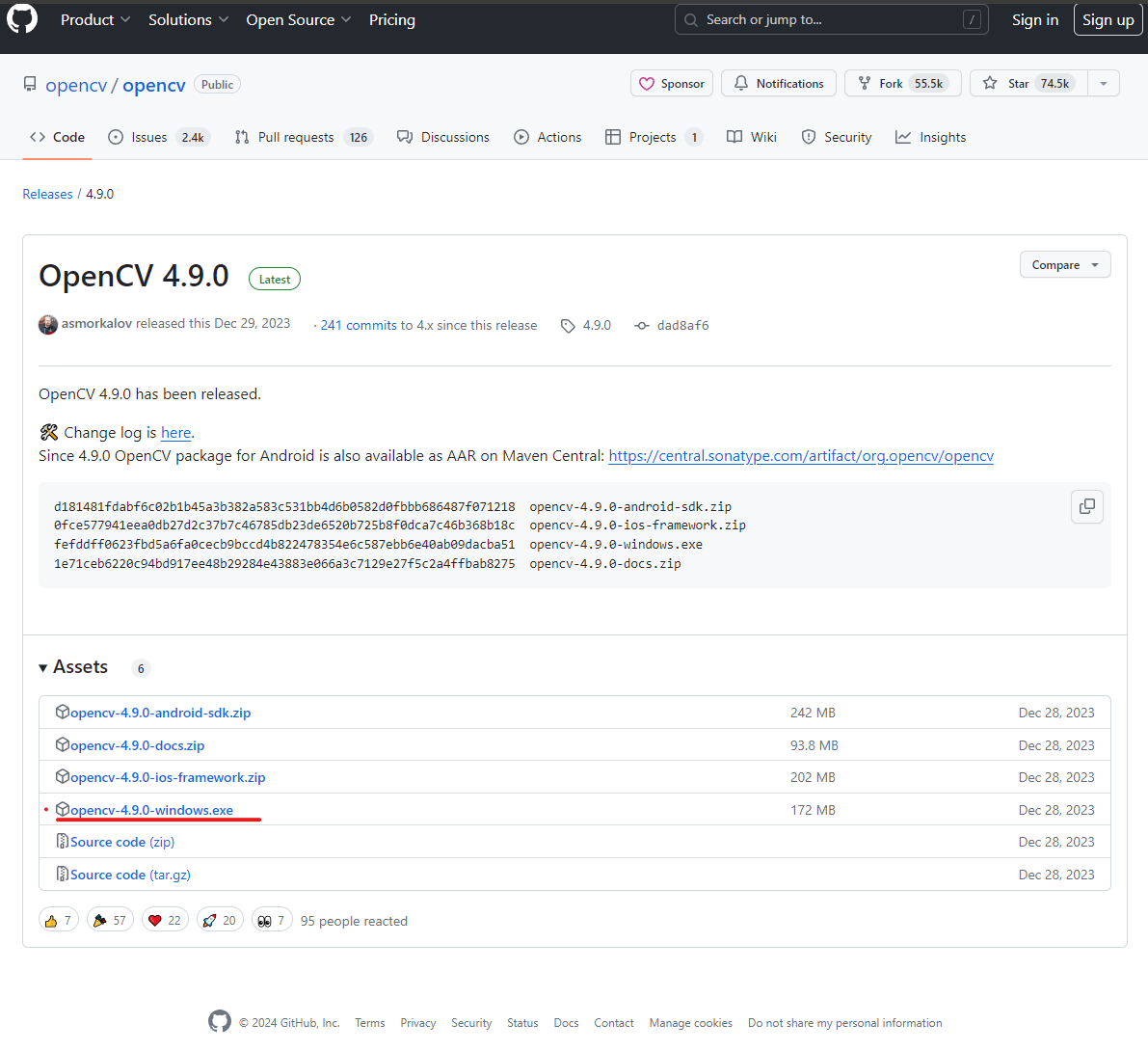This screenshot has width=1148, height=1051.
Task: Open commit dad8af6
Action: (x=672, y=325)
